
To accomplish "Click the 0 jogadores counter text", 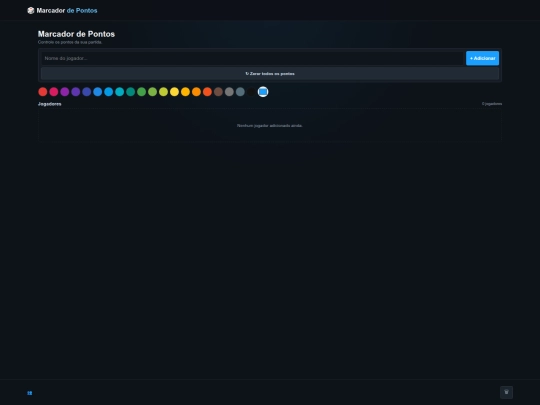I will coord(492,104).
